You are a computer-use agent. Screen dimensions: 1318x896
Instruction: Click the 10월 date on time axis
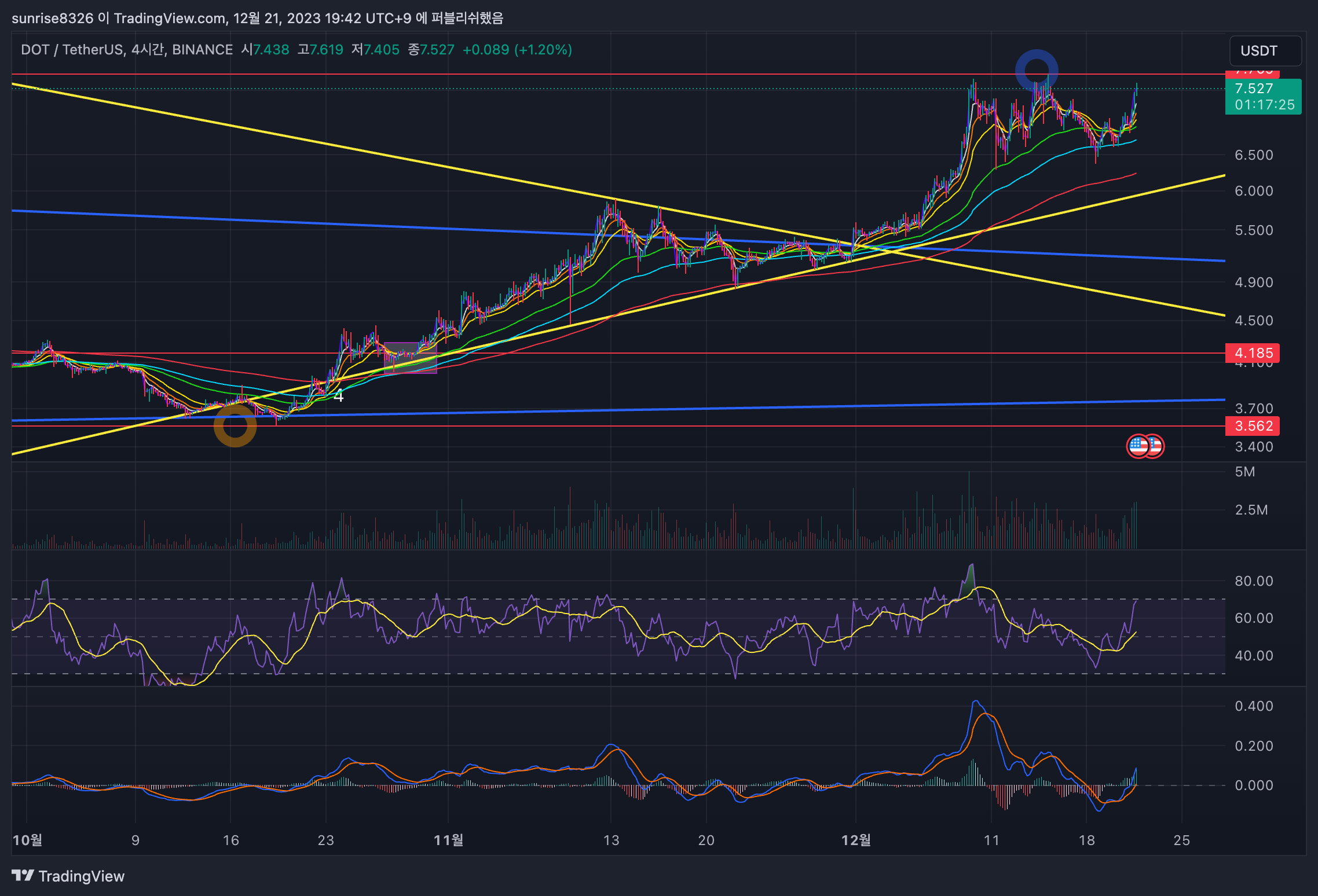tap(27, 840)
